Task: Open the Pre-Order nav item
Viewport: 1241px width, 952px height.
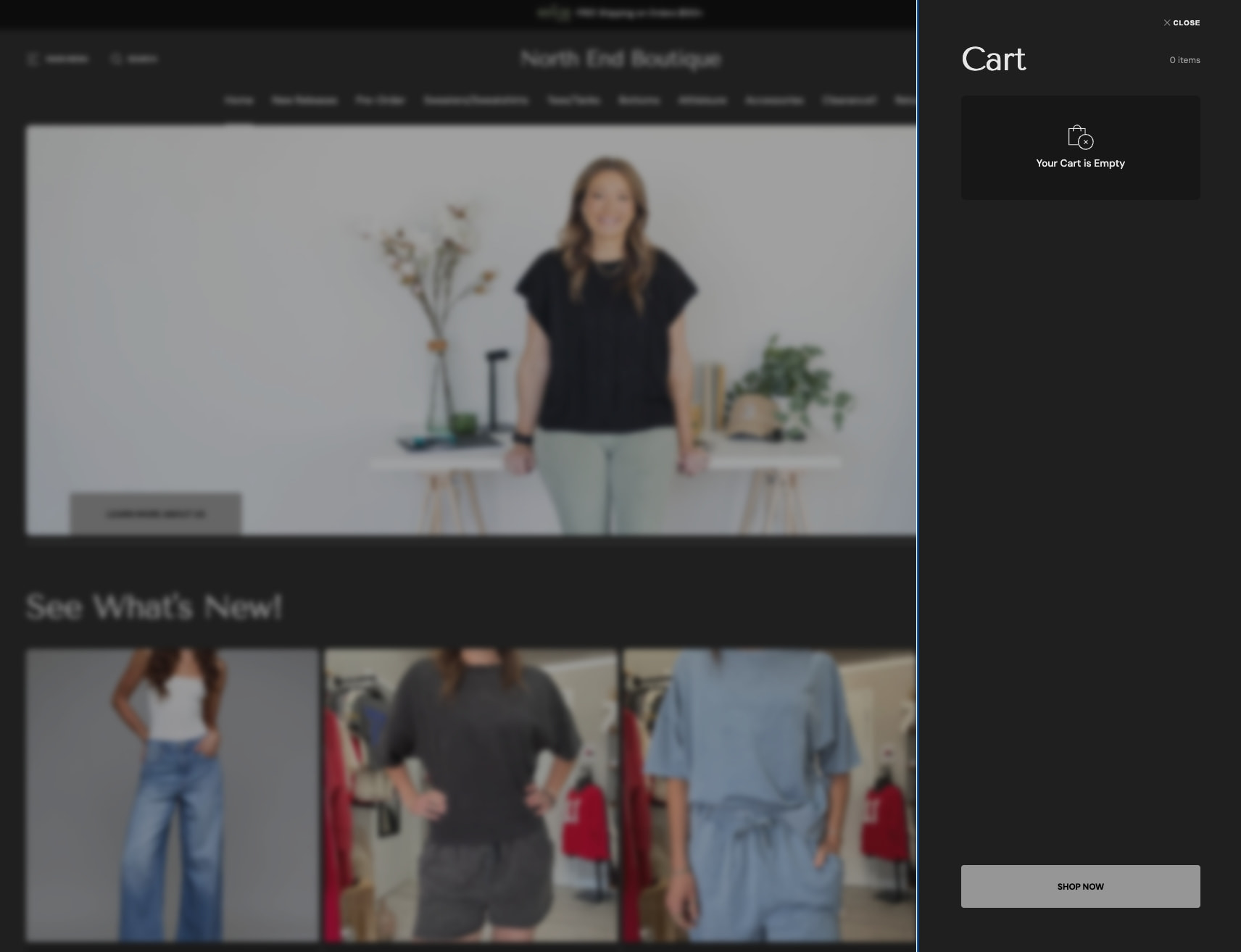Action: pyautogui.click(x=380, y=100)
